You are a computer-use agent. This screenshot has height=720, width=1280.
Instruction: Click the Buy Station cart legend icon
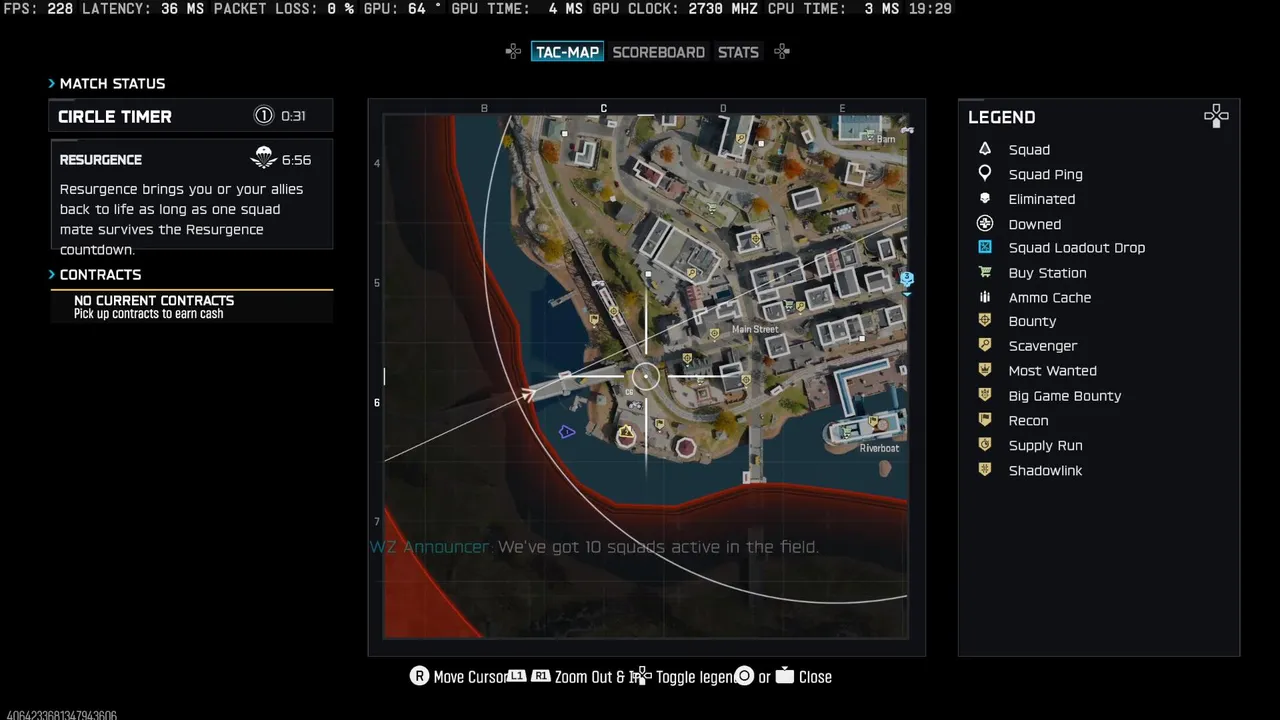point(985,272)
